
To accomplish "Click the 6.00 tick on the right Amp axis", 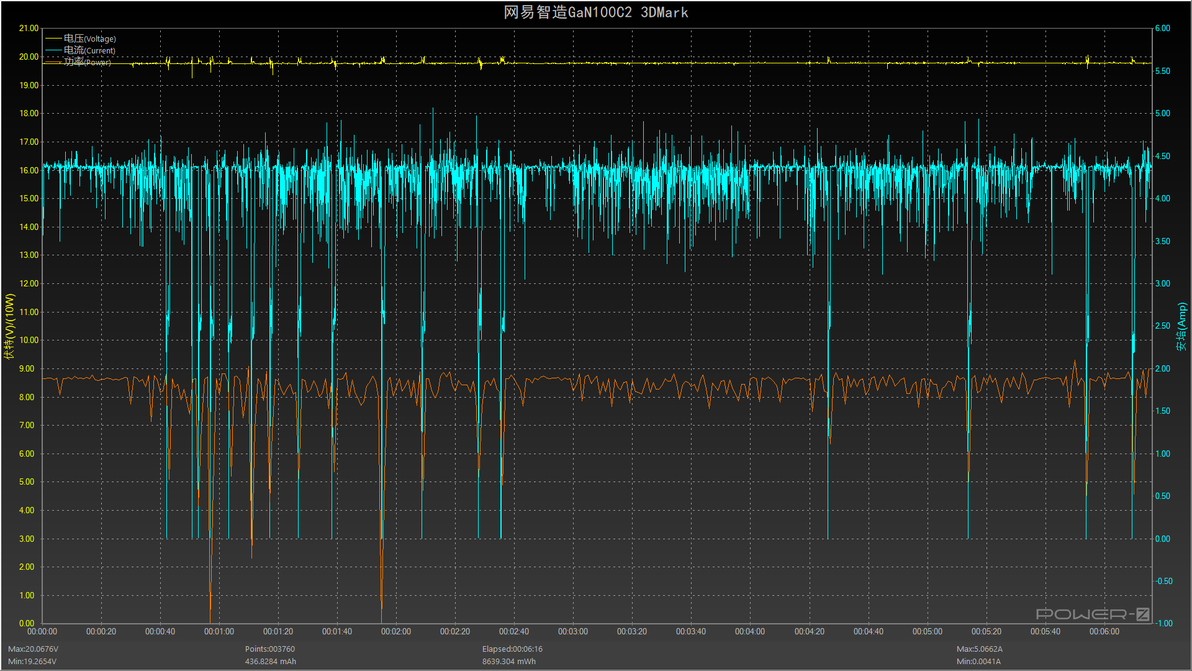I will 1163,28.
